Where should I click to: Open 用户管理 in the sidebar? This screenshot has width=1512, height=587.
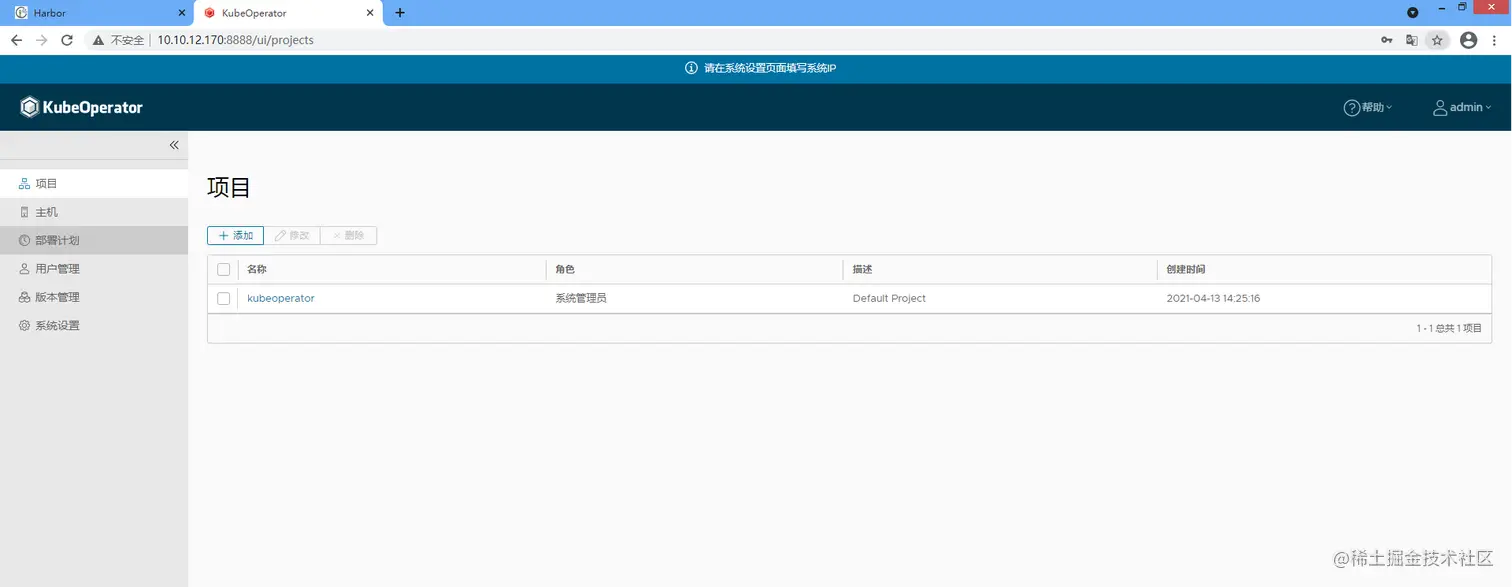[94, 268]
